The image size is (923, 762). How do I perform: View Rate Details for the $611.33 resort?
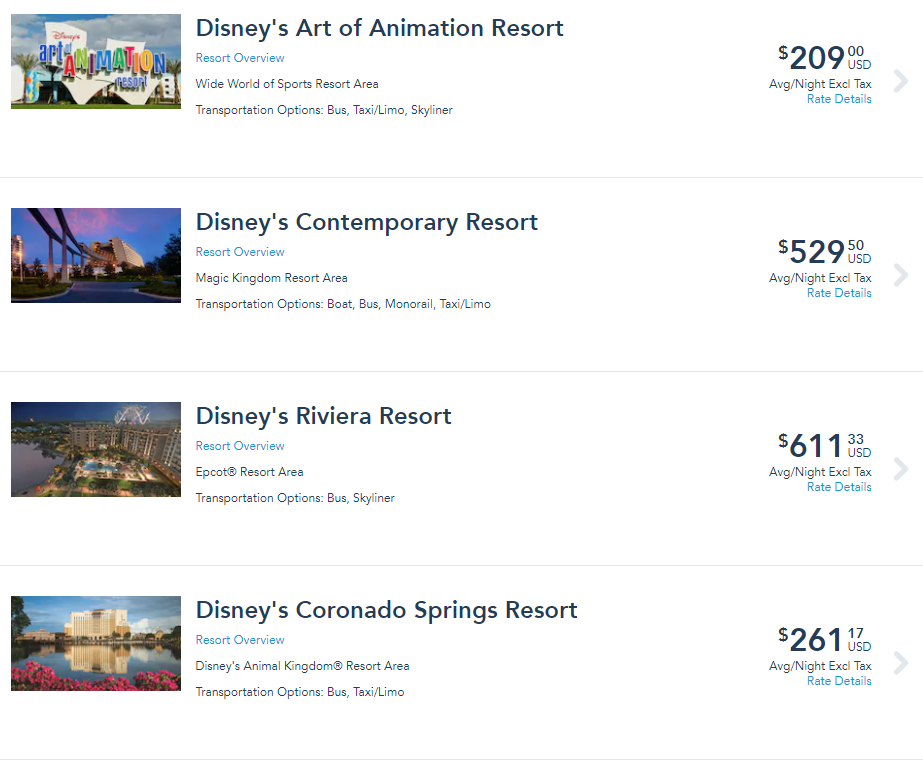tap(839, 487)
